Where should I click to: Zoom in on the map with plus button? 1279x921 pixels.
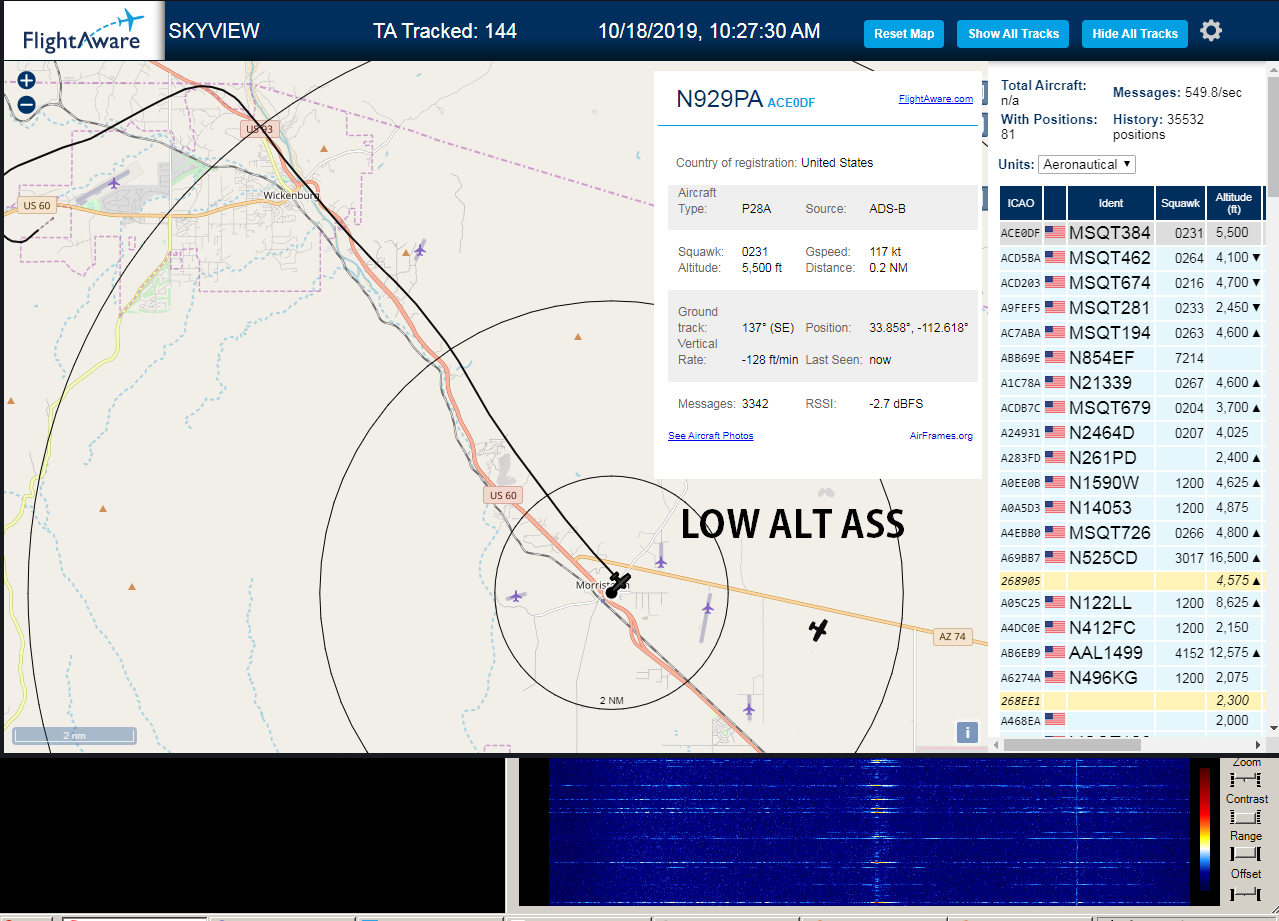coord(26,81)
